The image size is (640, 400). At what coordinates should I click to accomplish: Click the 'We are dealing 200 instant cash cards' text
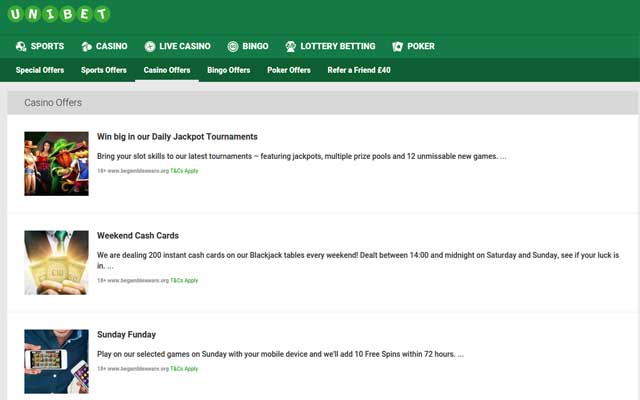pyautogui.click(x=358, y=260)
